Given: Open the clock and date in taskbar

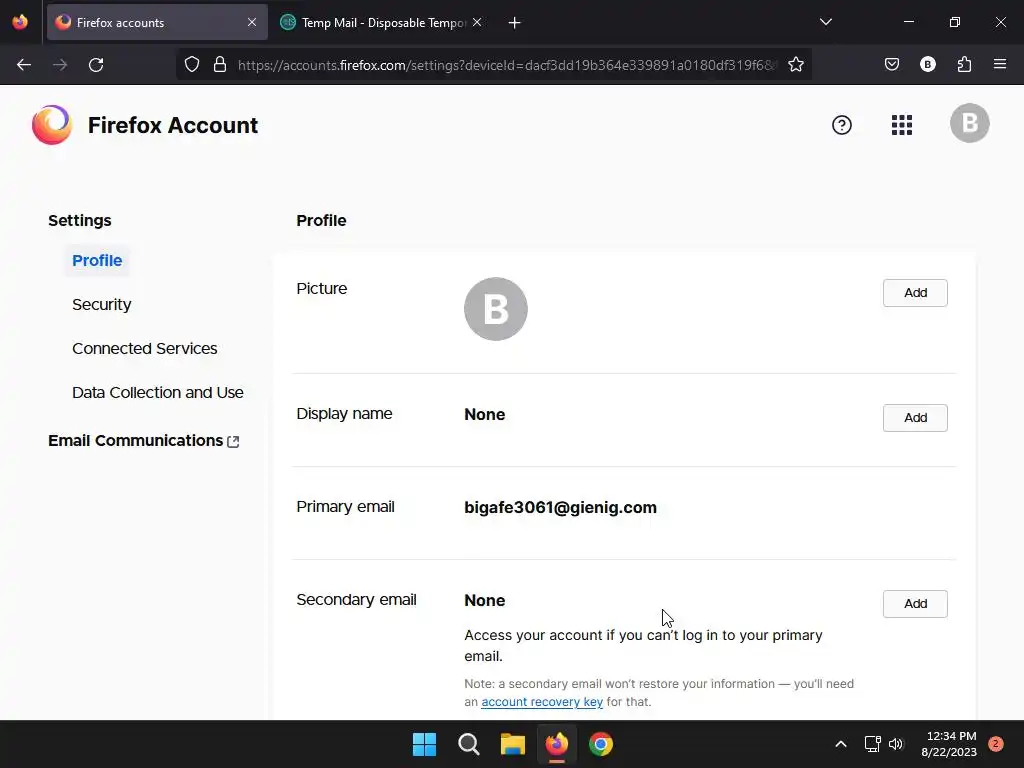Looking at the screenshot, I should [x=948, y=744].
